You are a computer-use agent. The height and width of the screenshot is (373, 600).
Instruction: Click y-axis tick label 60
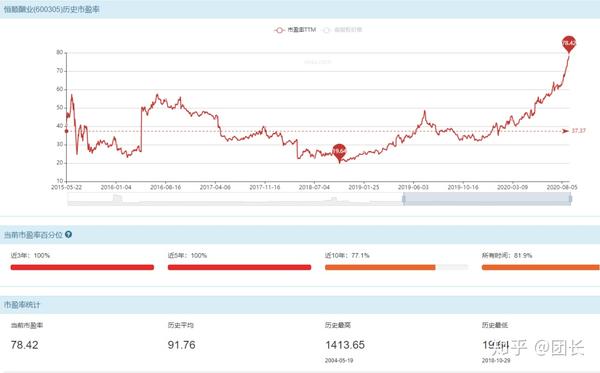[x=60, y=89]
